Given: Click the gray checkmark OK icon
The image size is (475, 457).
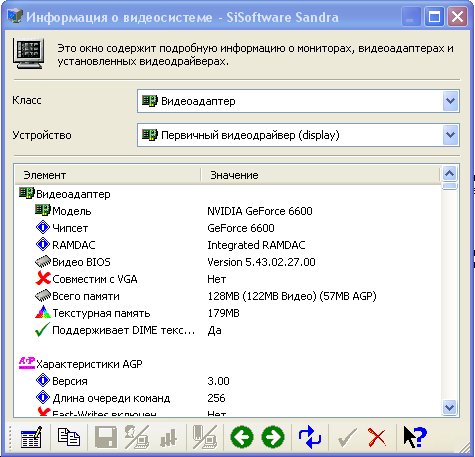Looking at the screenshot, I should [x=347, y=437].
